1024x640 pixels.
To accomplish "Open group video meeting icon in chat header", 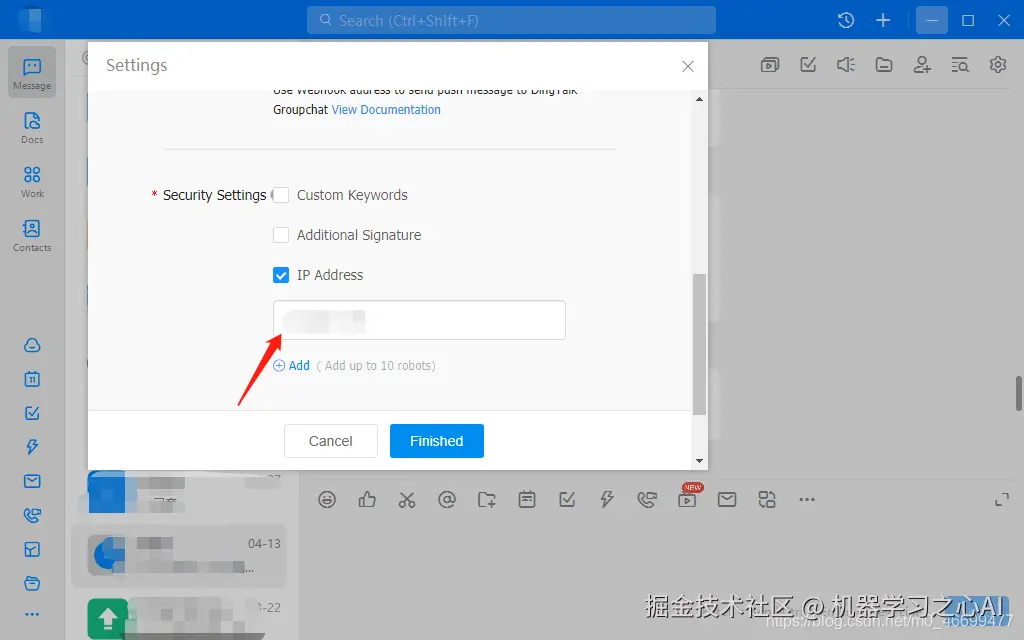I will [x=770, y=65].
